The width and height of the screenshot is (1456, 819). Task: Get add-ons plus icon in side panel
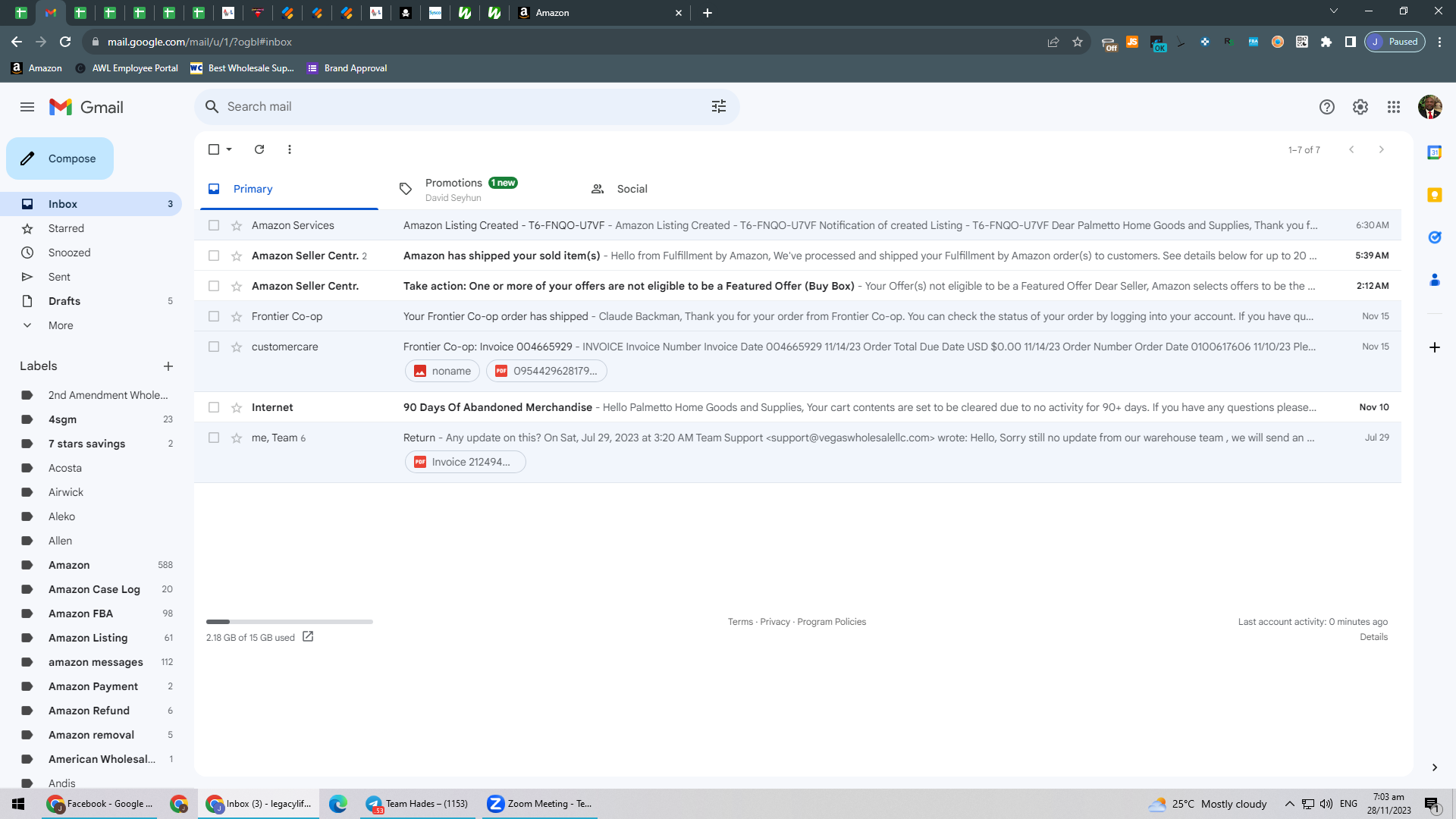pos(1435,347)
